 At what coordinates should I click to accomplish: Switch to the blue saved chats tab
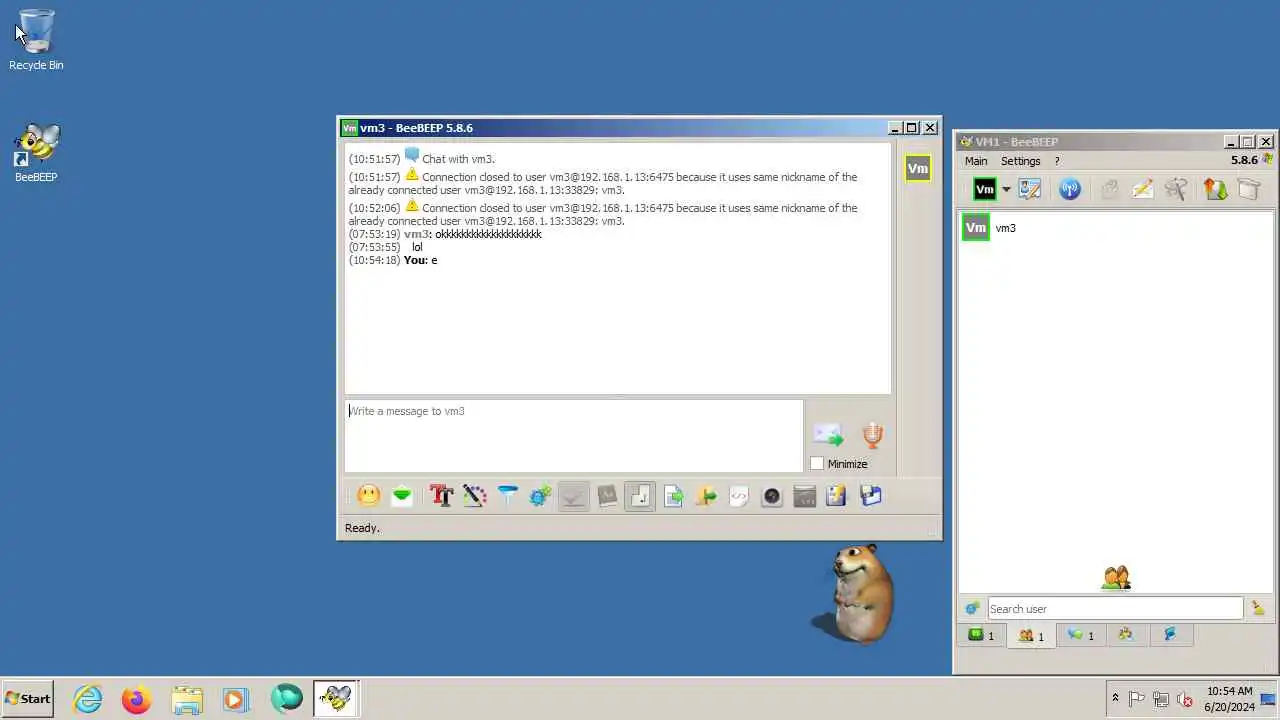coord(1170,635)
